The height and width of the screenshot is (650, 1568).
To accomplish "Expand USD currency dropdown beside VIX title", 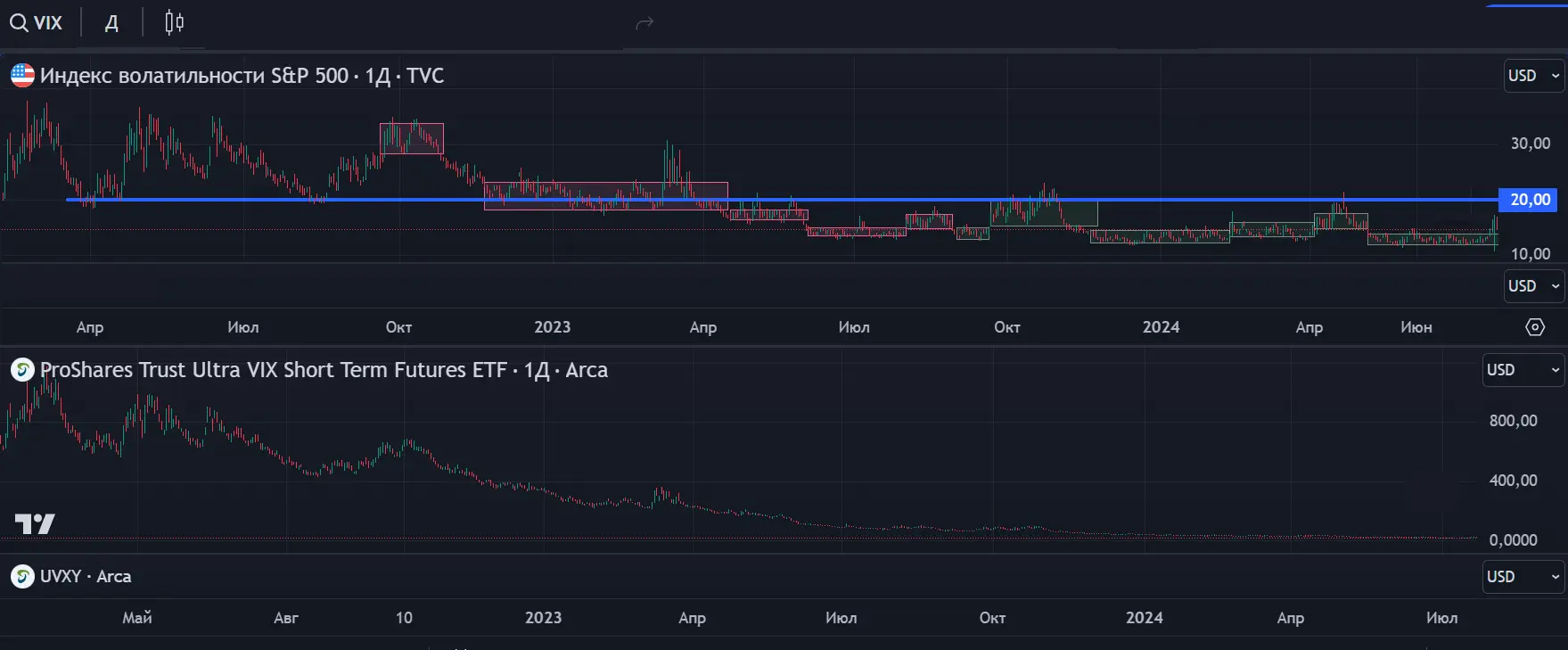I will [1534, 76].
